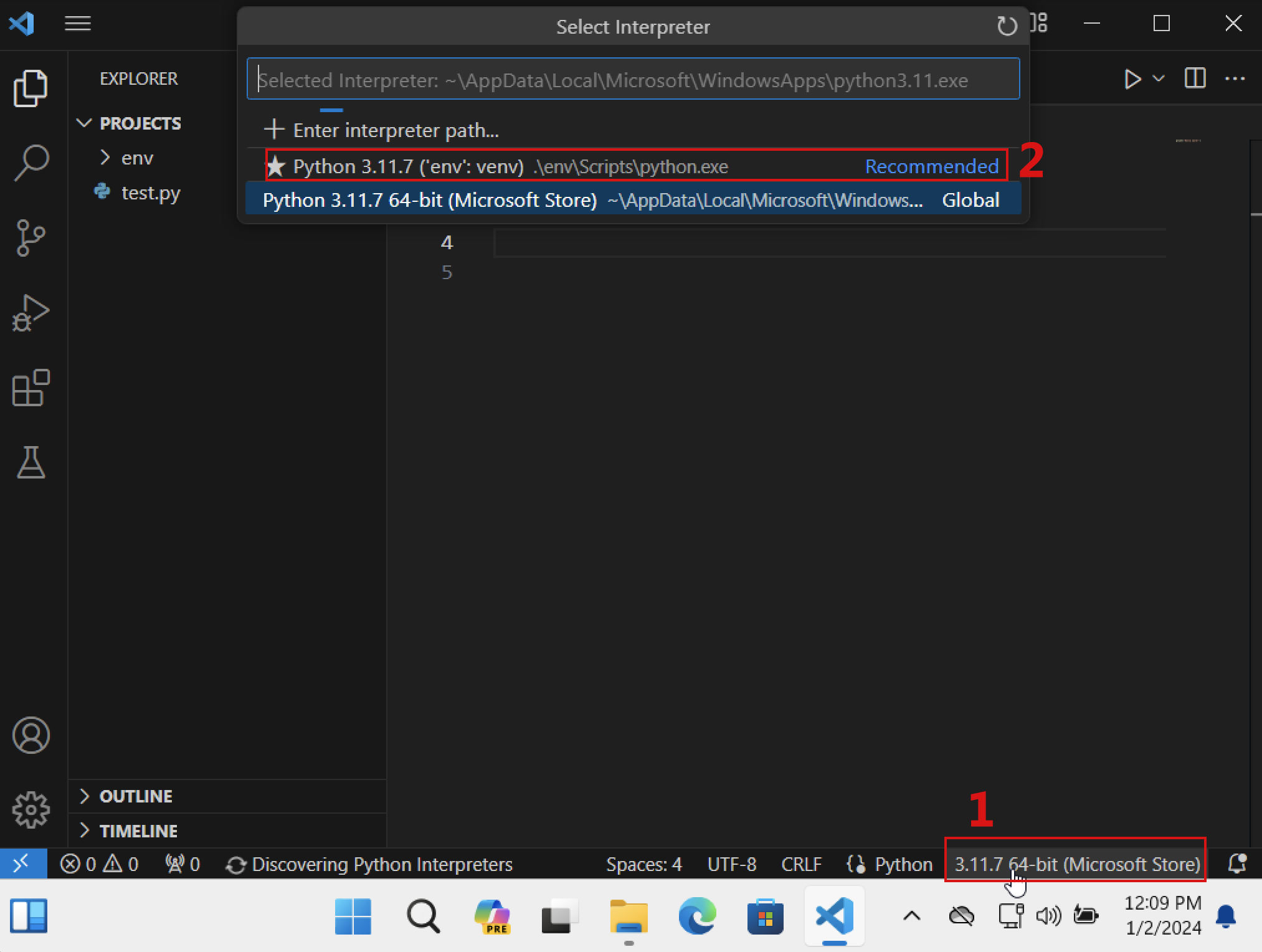Refresh the interpreter list
The height and width of the screenshot is (952, 1262).
coord(1007,26)
